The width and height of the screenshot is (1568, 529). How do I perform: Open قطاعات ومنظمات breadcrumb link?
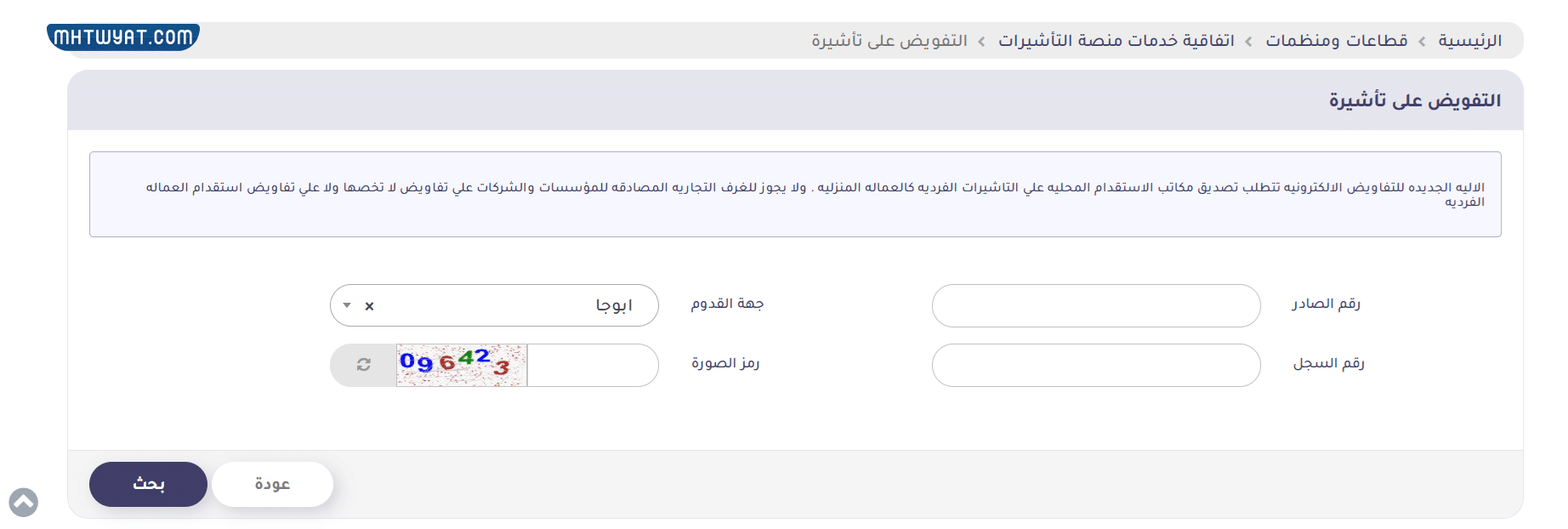[1336, 41]
